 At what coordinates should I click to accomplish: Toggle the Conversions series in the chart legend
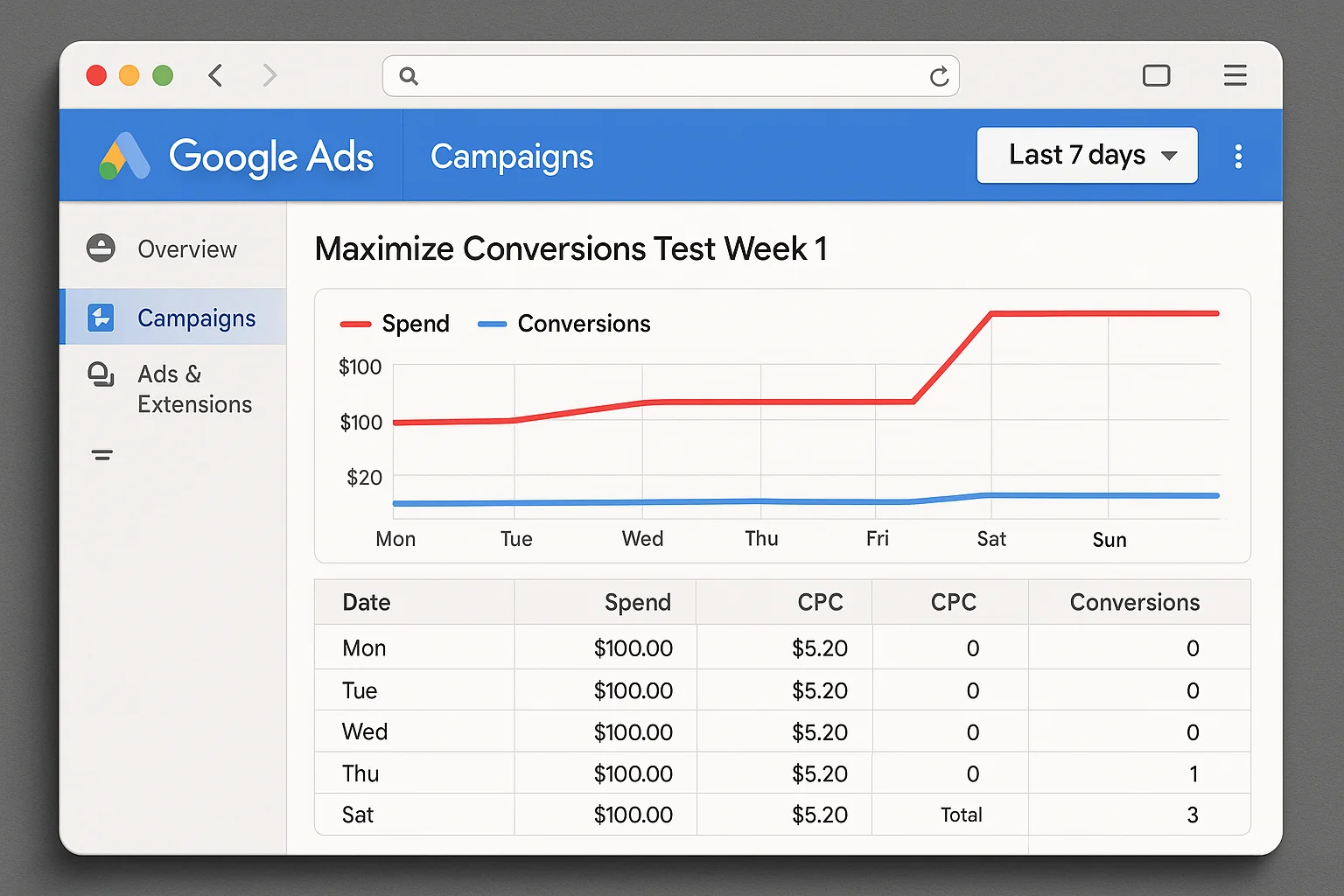(x=566, y=324)
